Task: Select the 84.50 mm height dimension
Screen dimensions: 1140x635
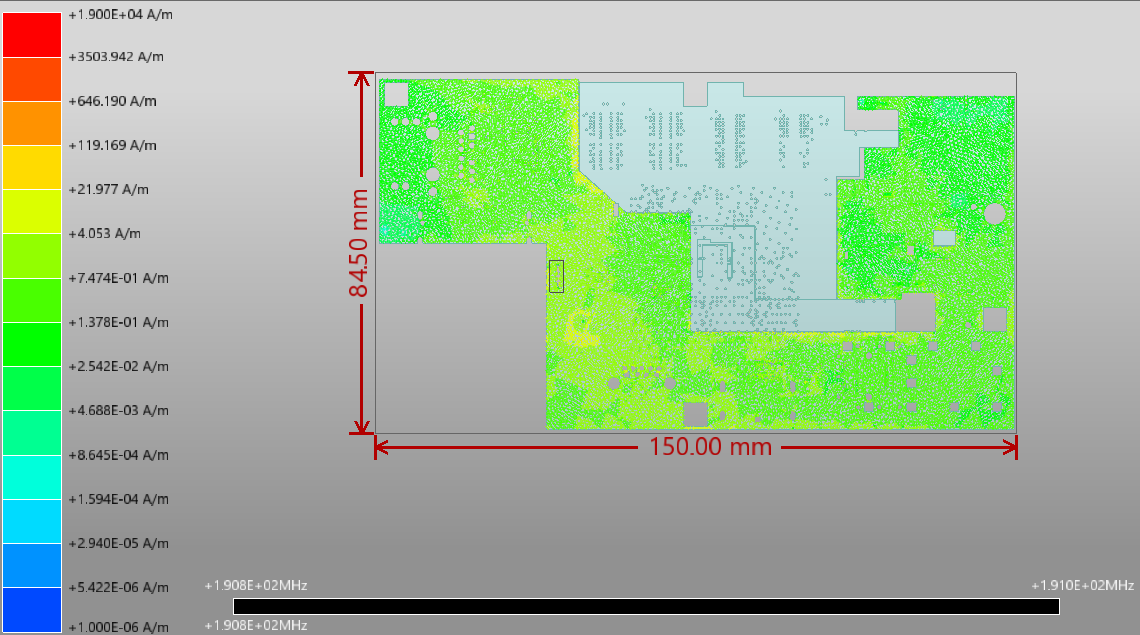Action: click(x=360, y=245)
